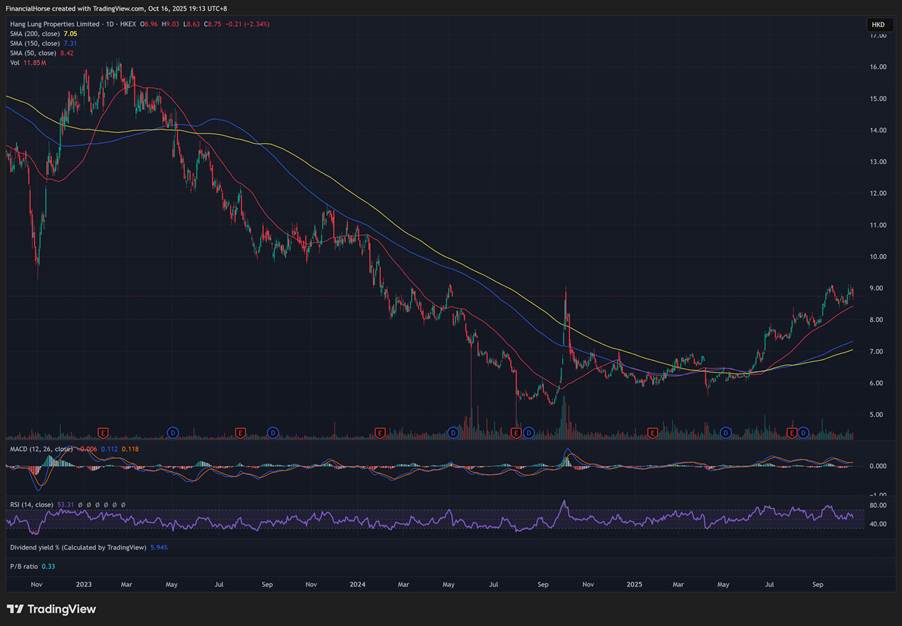This screenshot has height=626, width=902.
Task: Select the MACD (12, 26, close) legend
Action: coord(40,449)
